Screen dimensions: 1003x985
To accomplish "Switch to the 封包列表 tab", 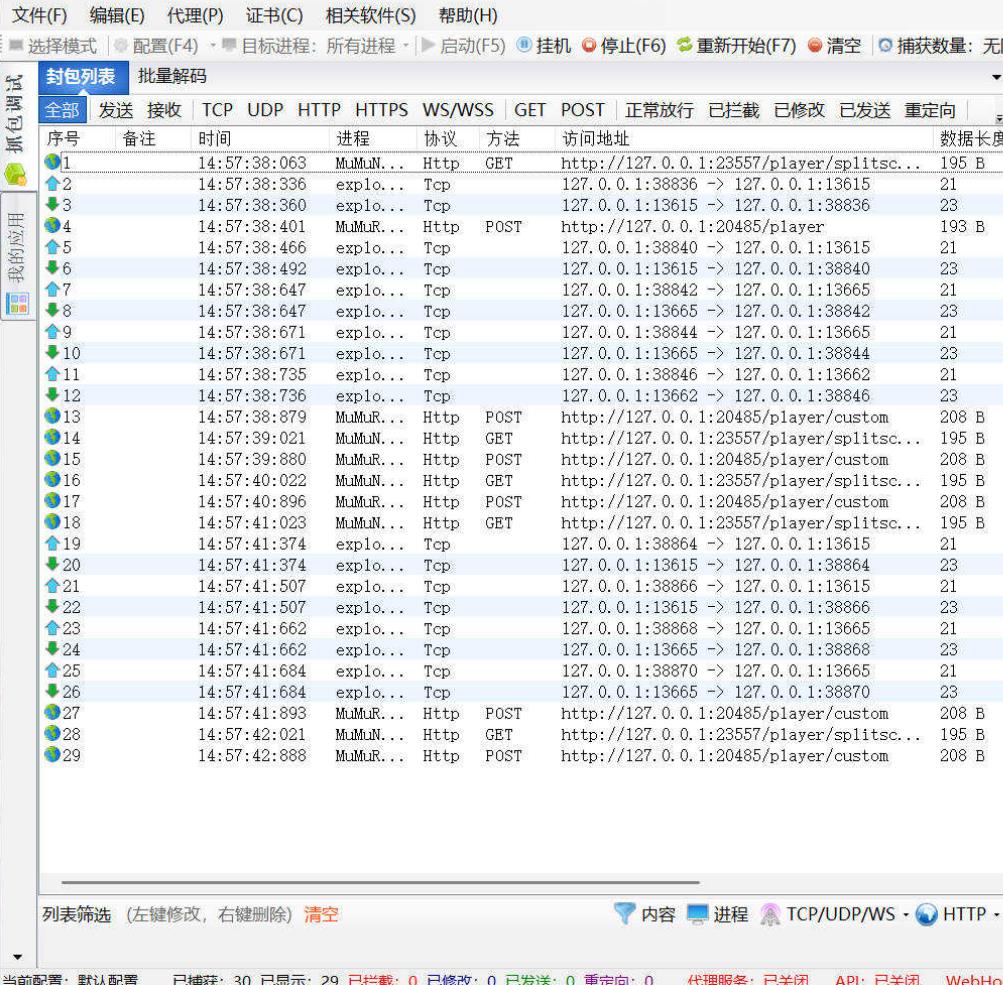I will (81, 77).
